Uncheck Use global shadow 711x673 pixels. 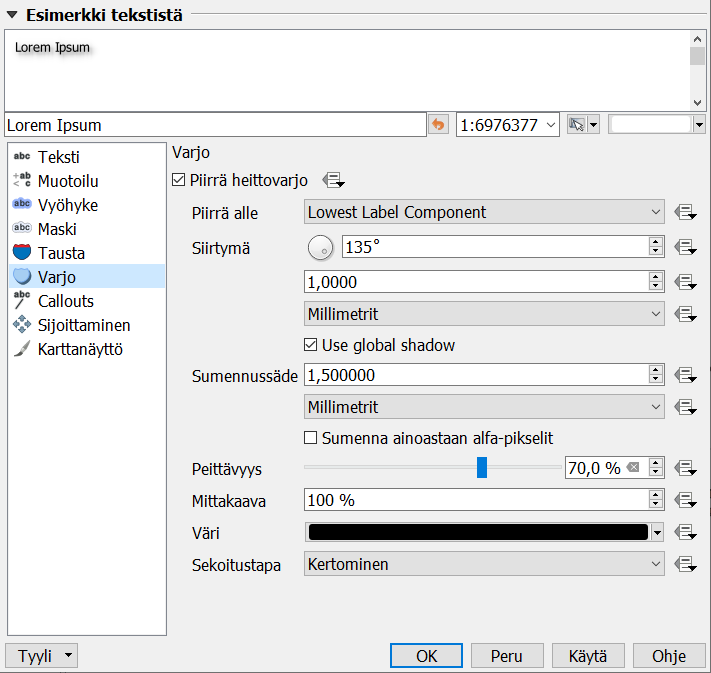click(x=311, y=345)
